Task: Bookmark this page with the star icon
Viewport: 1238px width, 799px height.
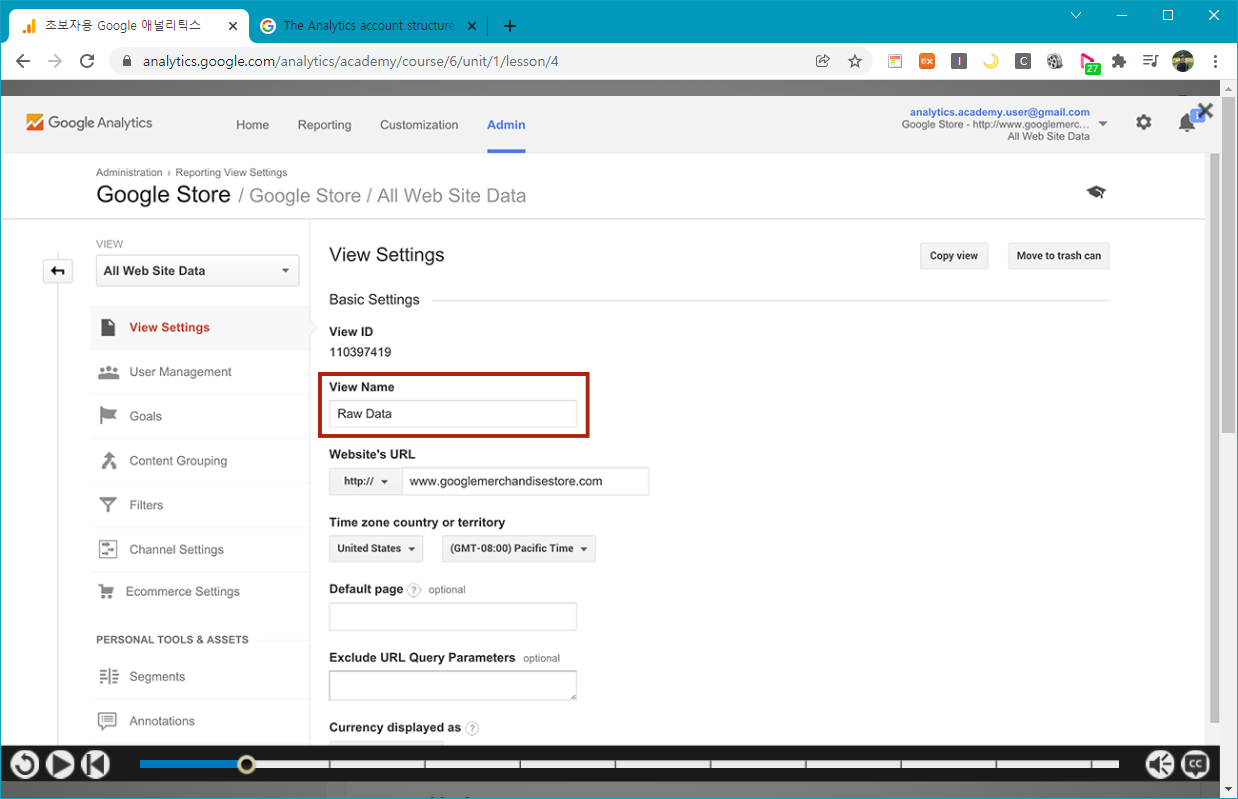Action: (855, 61)
